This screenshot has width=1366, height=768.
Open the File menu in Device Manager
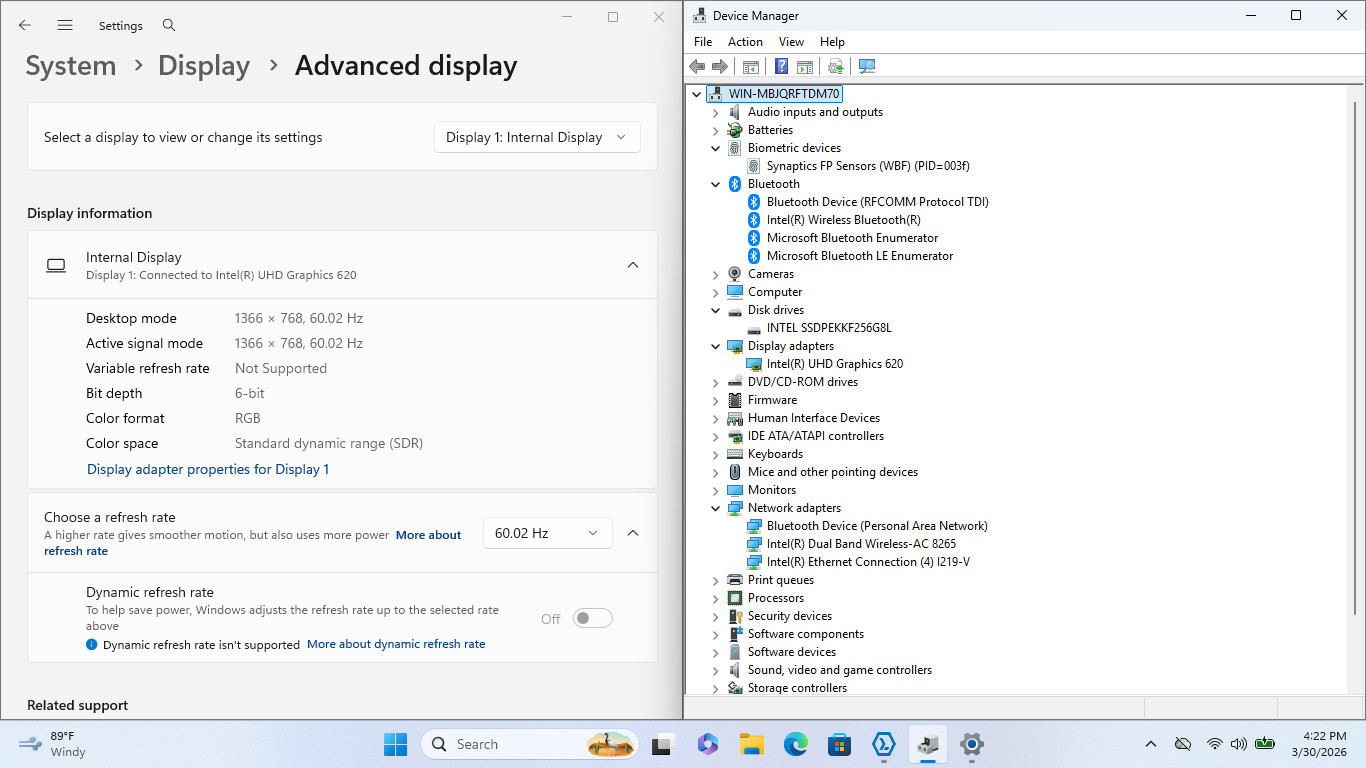point(703,42)
